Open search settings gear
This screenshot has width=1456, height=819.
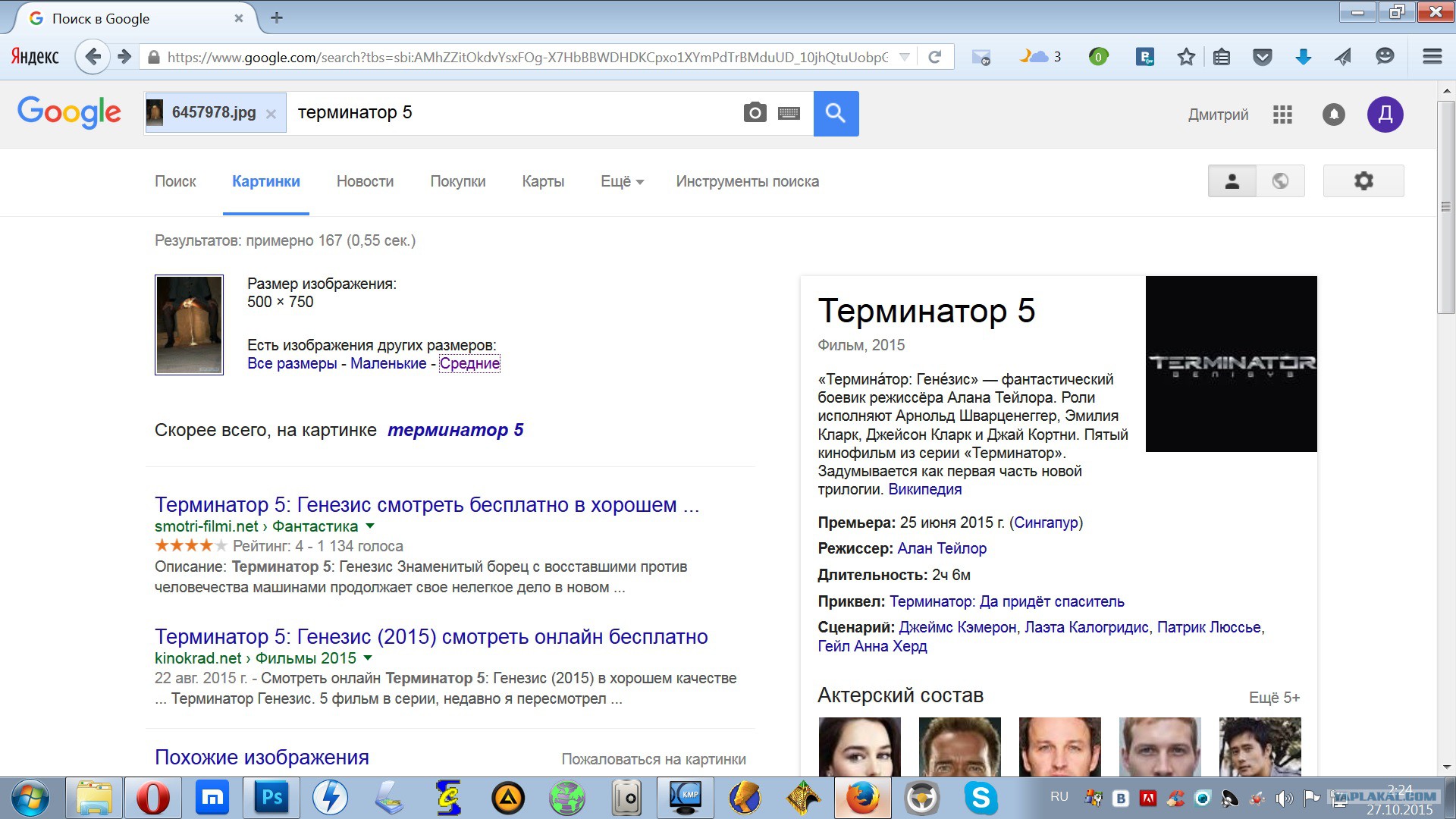(x=1363, y=181)
